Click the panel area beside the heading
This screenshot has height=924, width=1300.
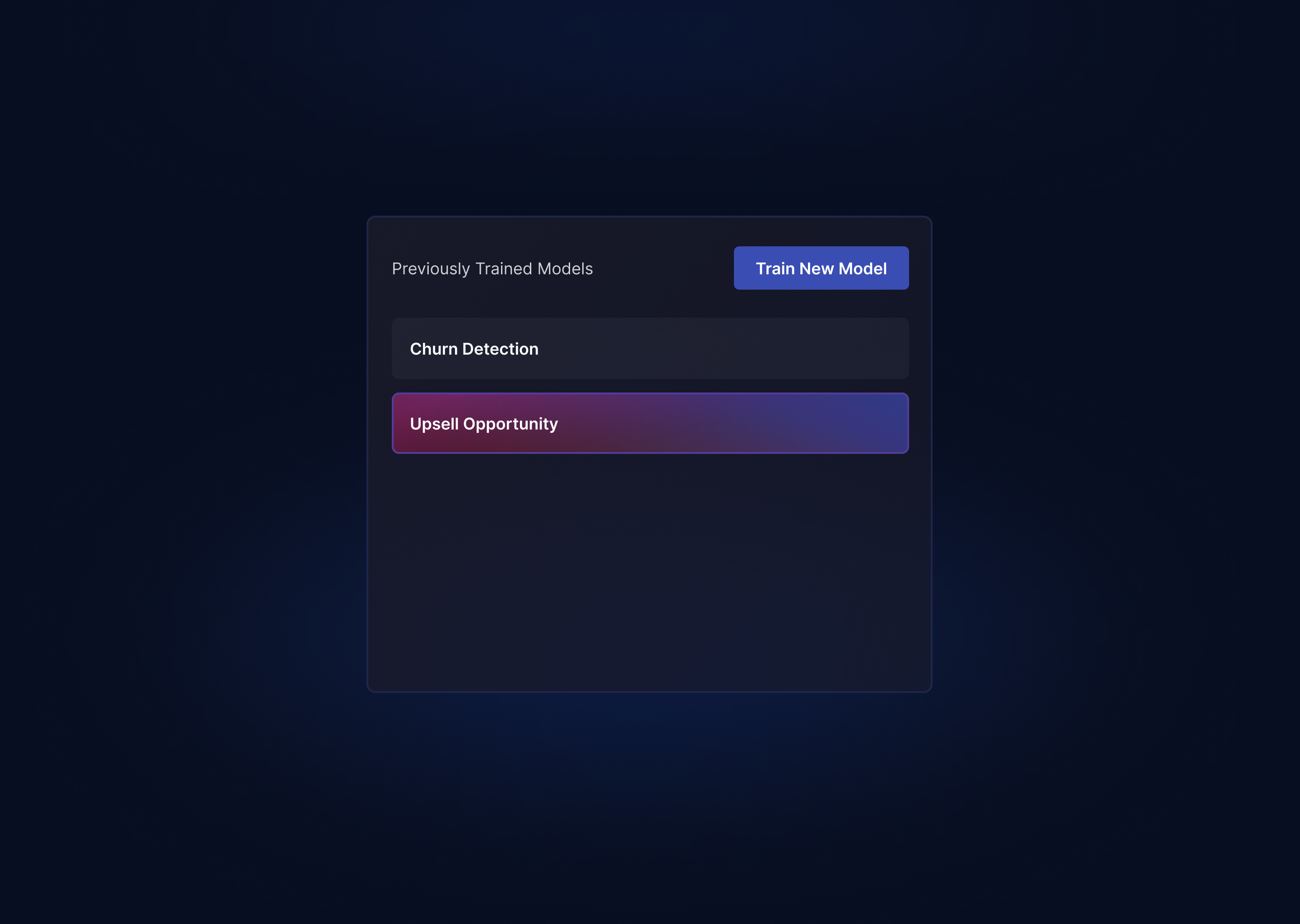pos(663,268)
